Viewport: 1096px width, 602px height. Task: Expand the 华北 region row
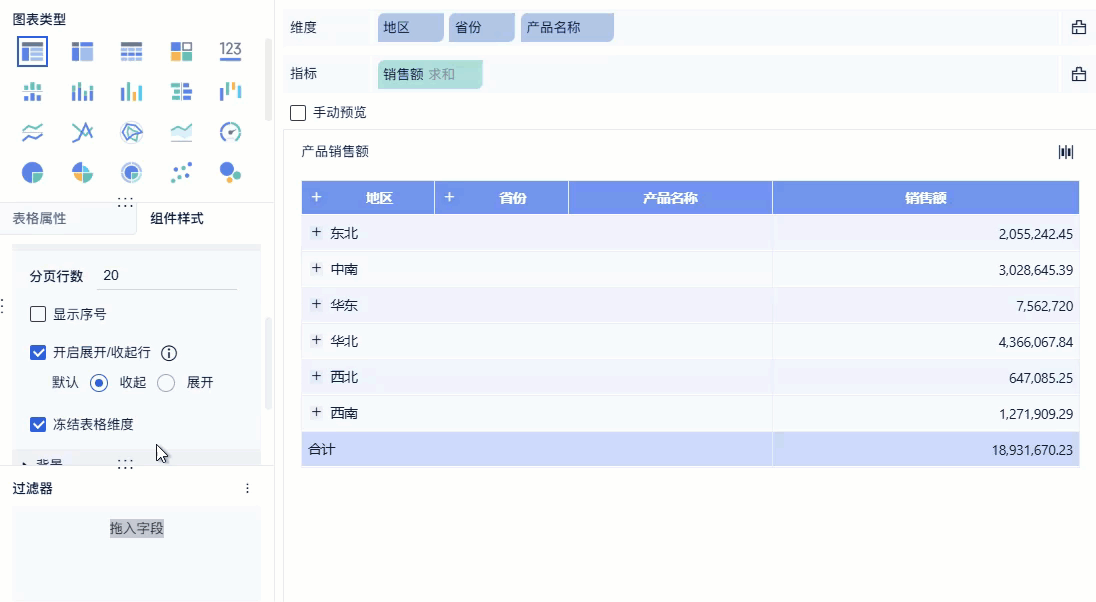316,340
